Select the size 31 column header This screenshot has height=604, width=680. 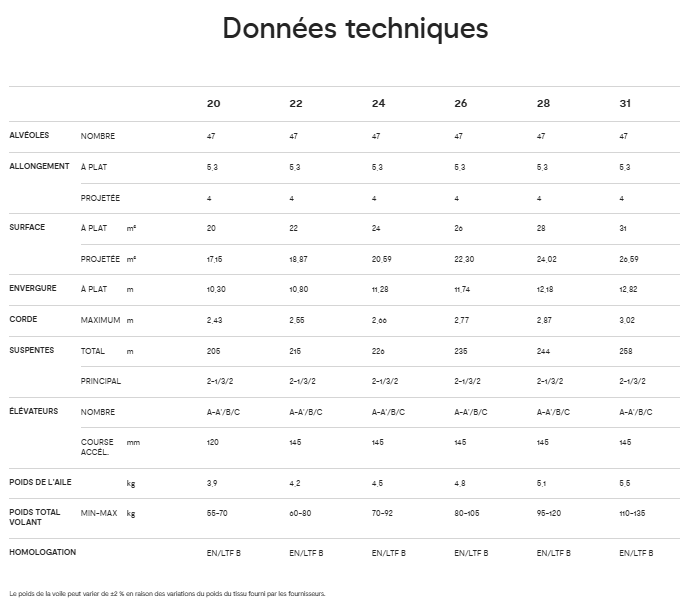tap(625, 104)
